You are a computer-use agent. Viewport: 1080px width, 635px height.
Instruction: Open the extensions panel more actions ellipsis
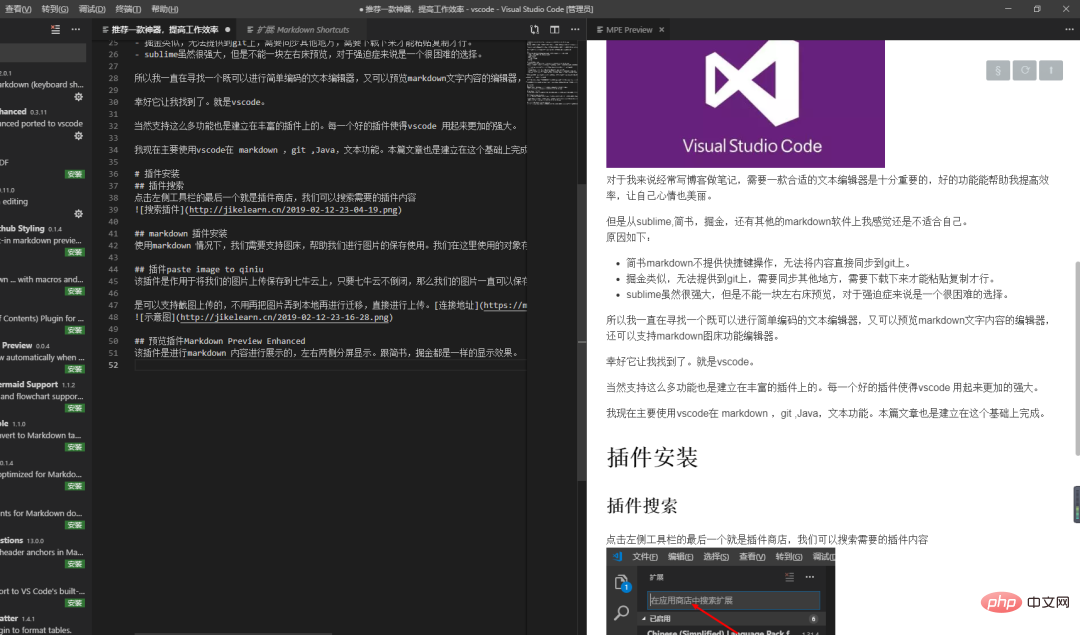[76, 30]
